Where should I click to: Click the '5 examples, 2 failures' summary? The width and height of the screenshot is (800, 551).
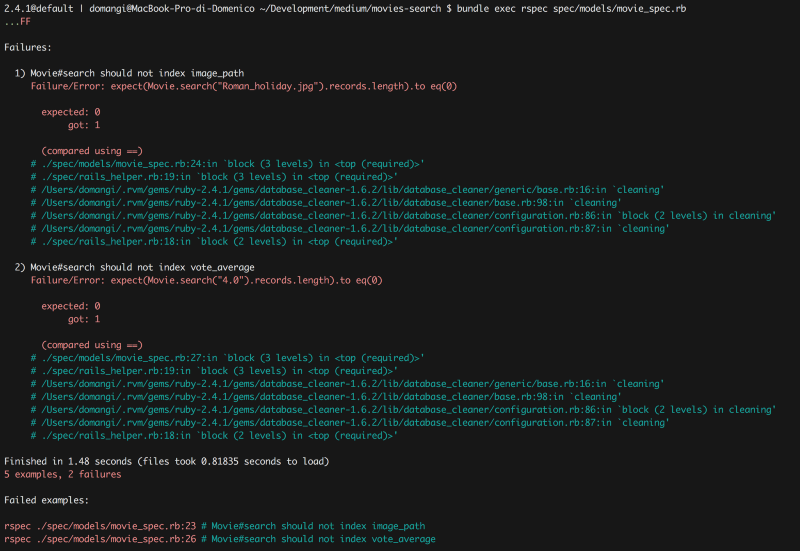tap(63, 474)
